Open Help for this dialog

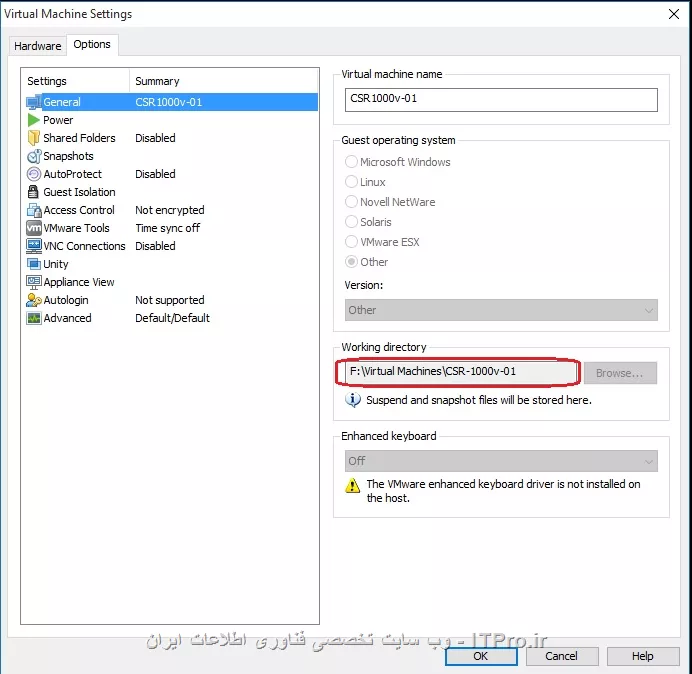tap(643, 656)
